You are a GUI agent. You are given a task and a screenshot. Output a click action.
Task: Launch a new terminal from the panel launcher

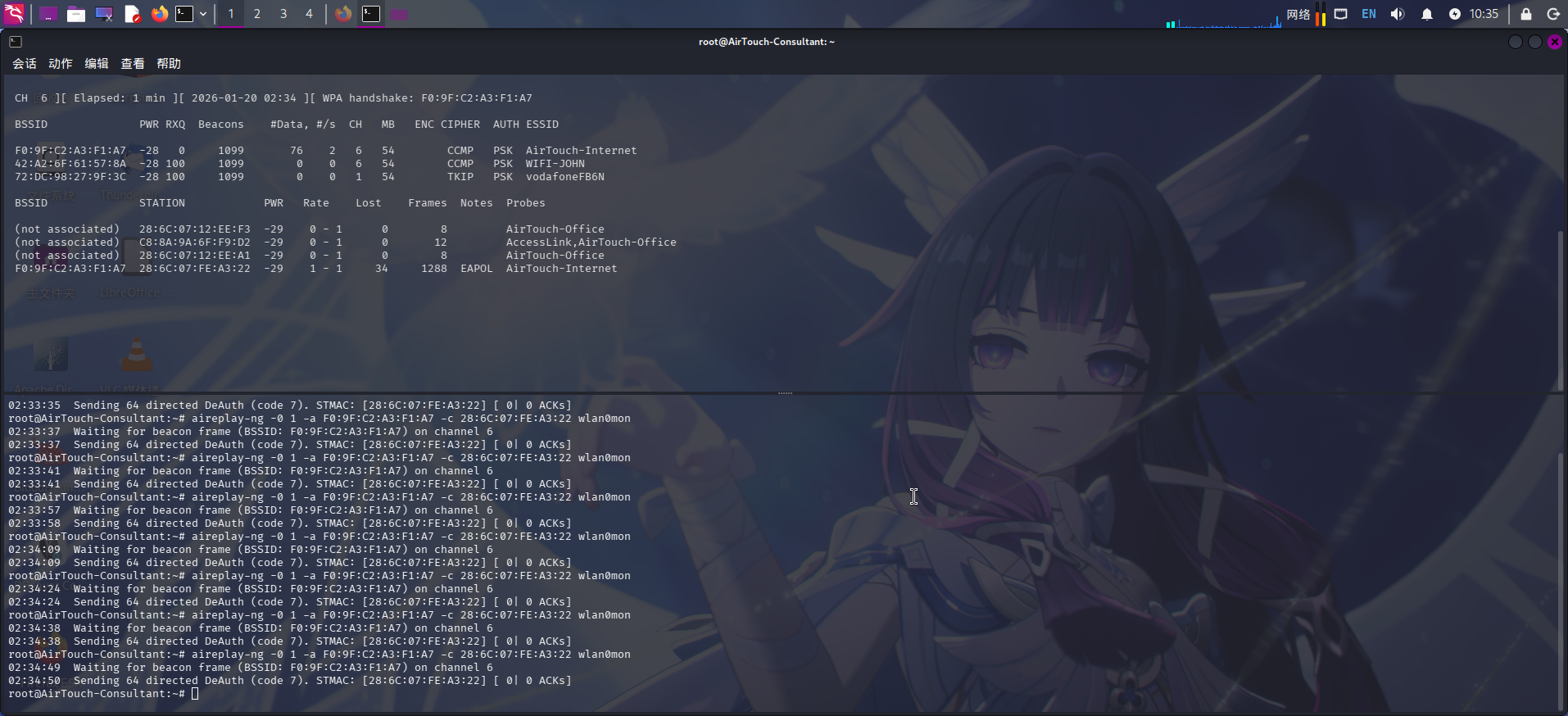coord(184,14)
